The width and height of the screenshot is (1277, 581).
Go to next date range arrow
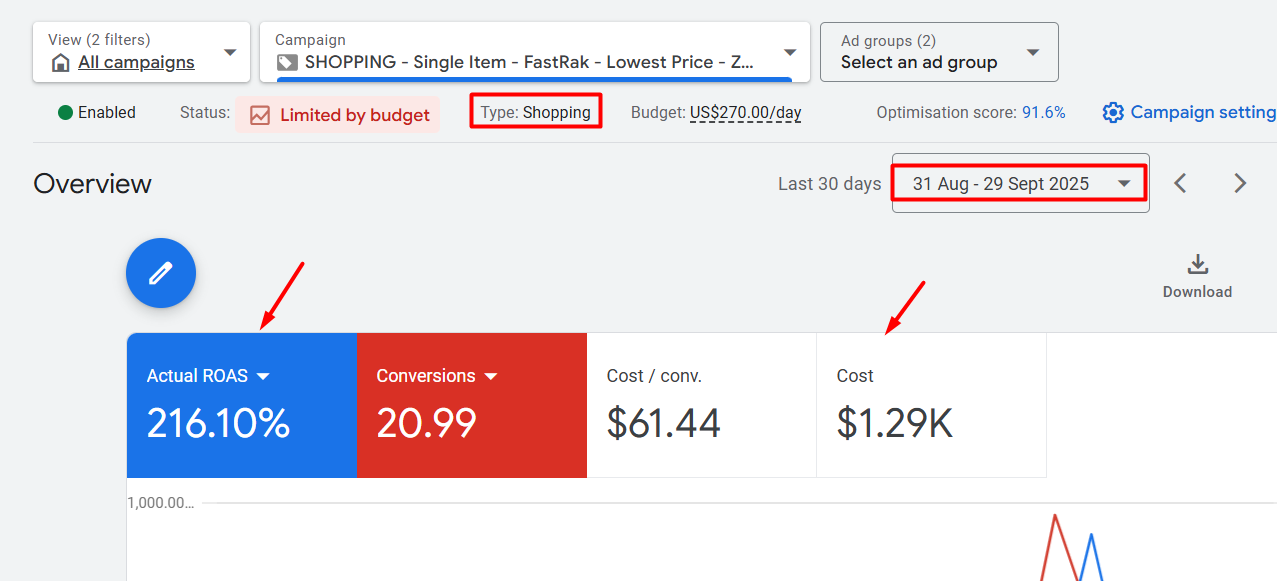tap(1240, 183)
